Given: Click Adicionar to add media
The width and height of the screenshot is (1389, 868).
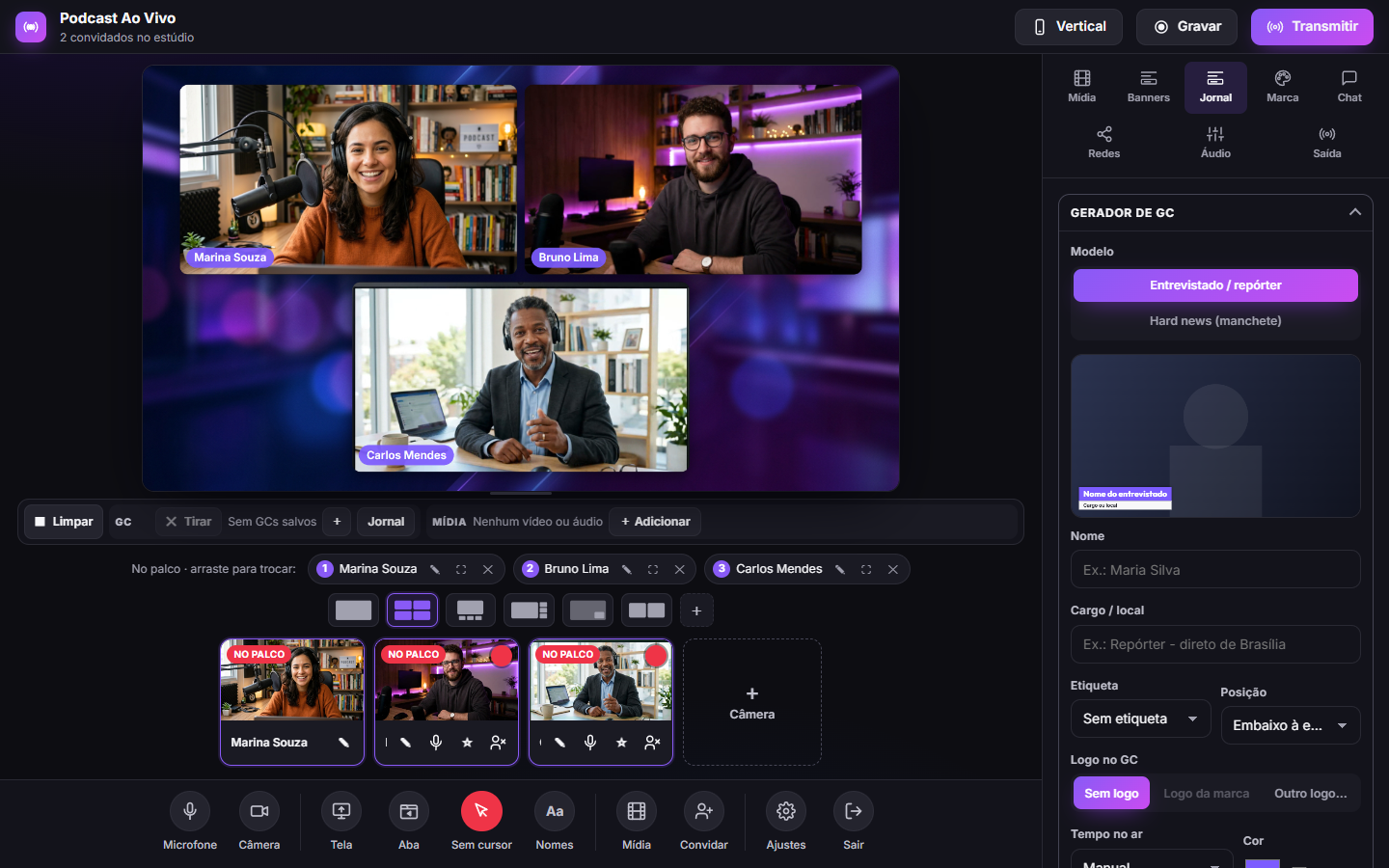Looking at the screenshot, I should (656, 522).
